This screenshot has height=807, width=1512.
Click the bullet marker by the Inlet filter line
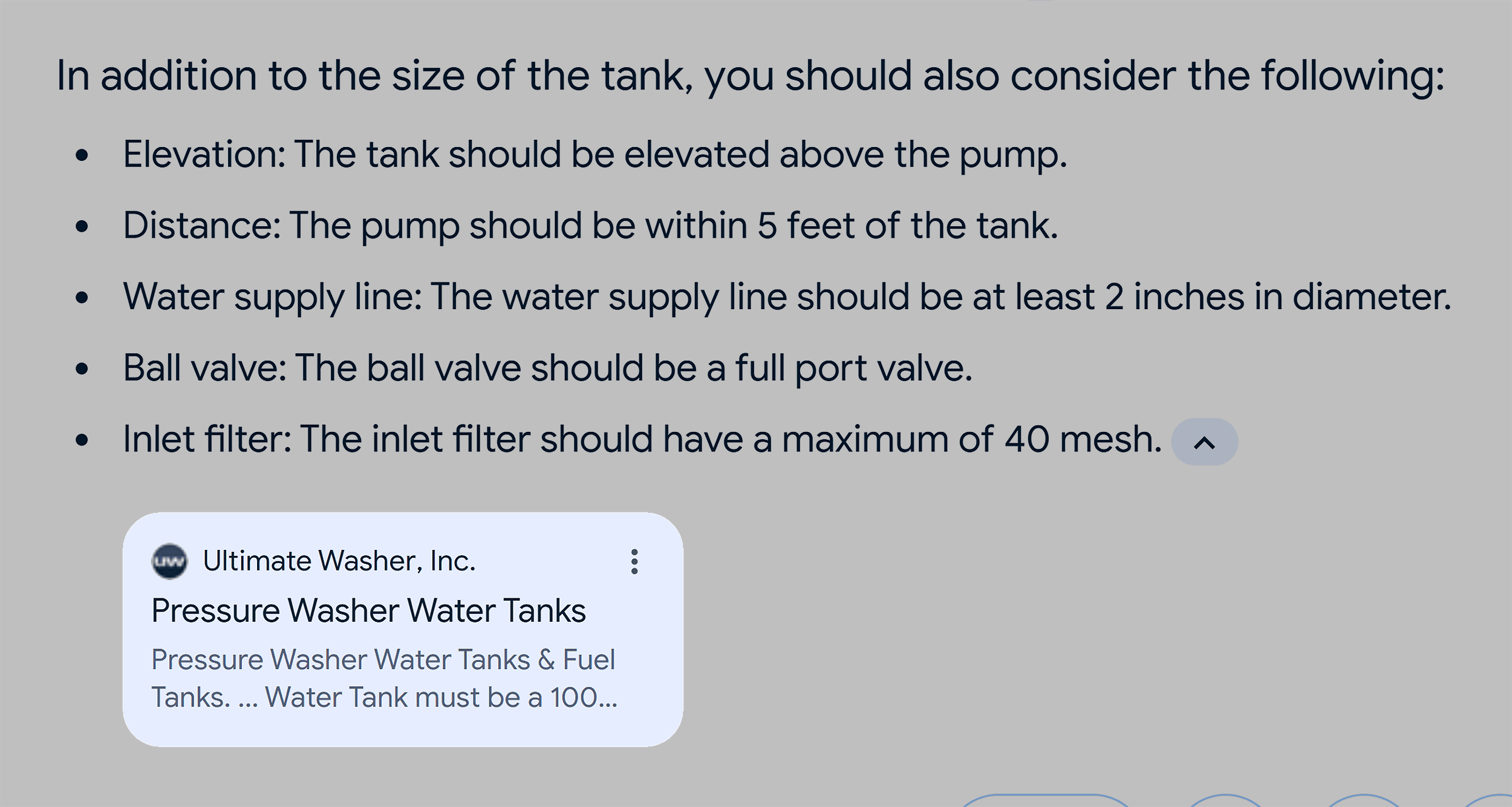[x=83, y=439]
